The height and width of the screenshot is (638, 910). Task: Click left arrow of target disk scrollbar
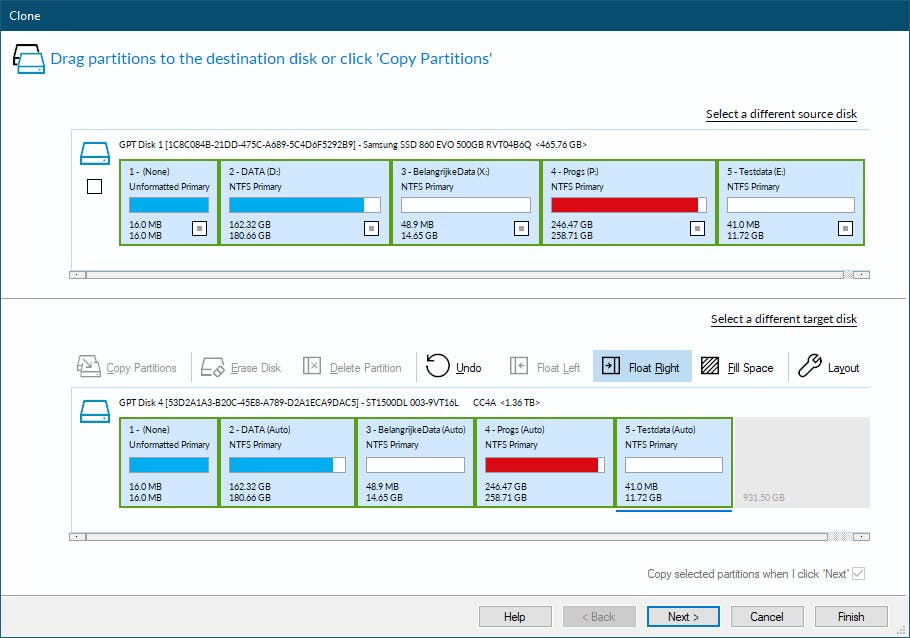77,536
